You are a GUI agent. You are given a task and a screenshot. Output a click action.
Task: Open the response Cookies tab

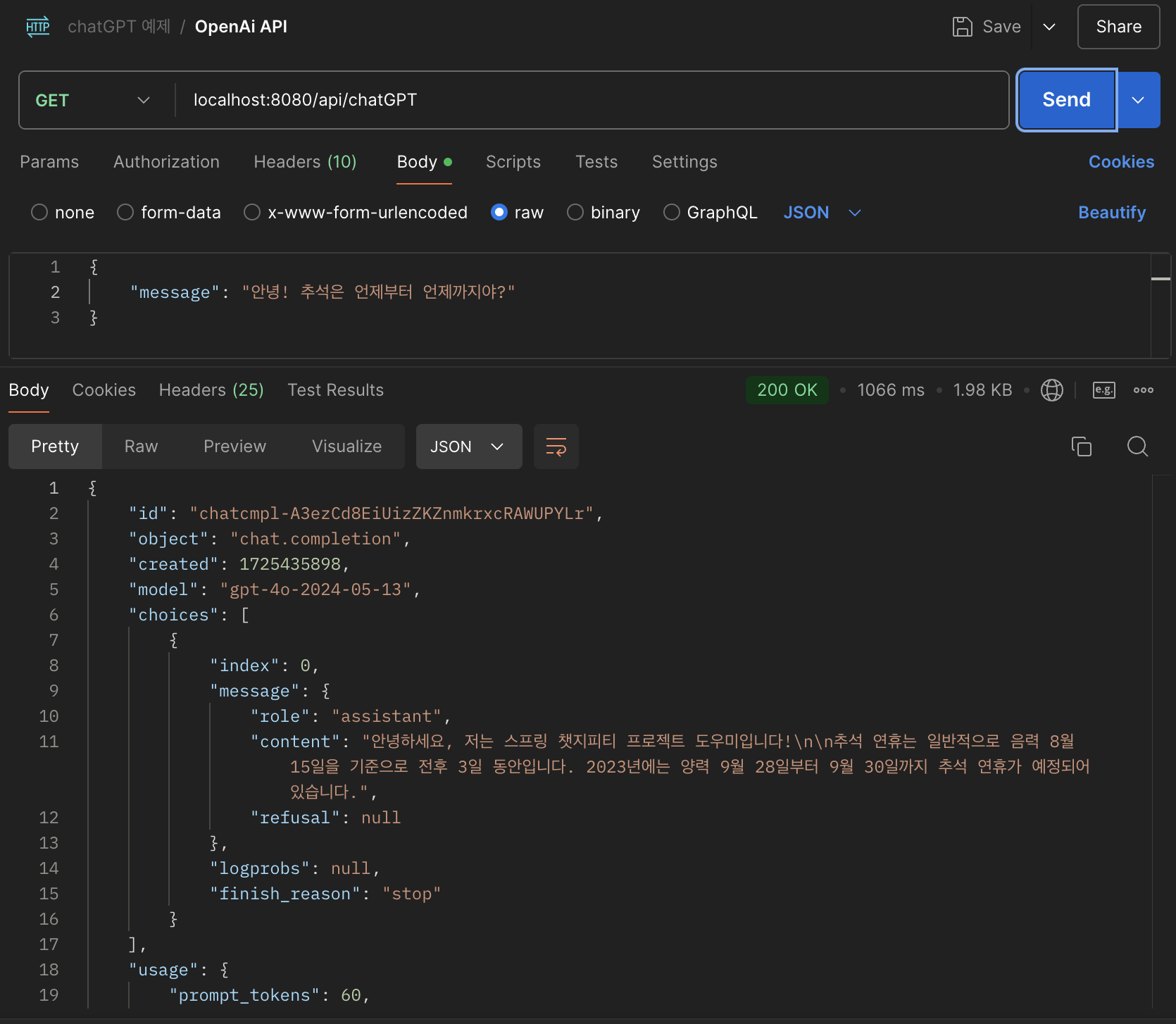pyautogui.click(x=104, y=390)
